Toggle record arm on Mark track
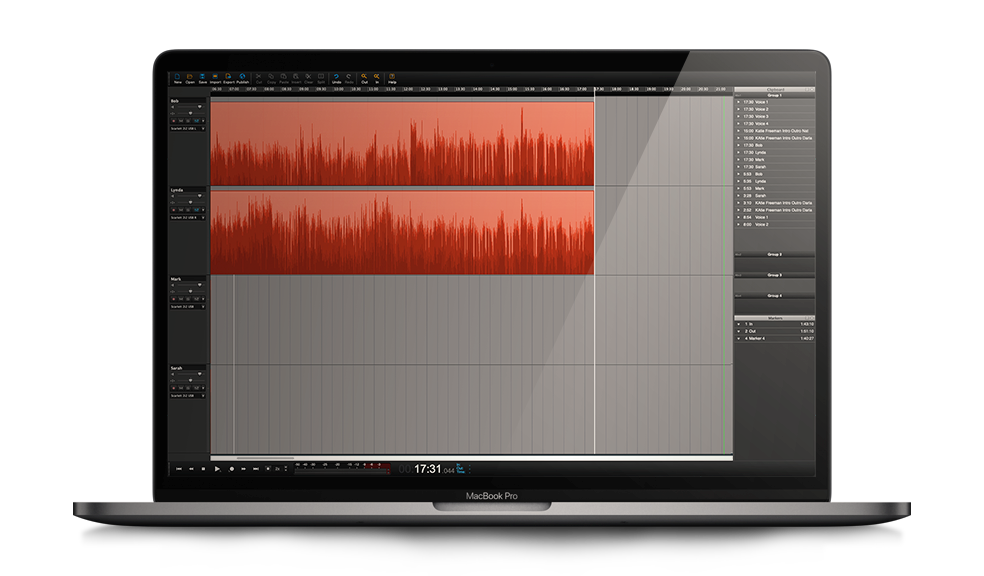Image resolution: width=984 pixels, height=576 pixels. tap(174, 299)
